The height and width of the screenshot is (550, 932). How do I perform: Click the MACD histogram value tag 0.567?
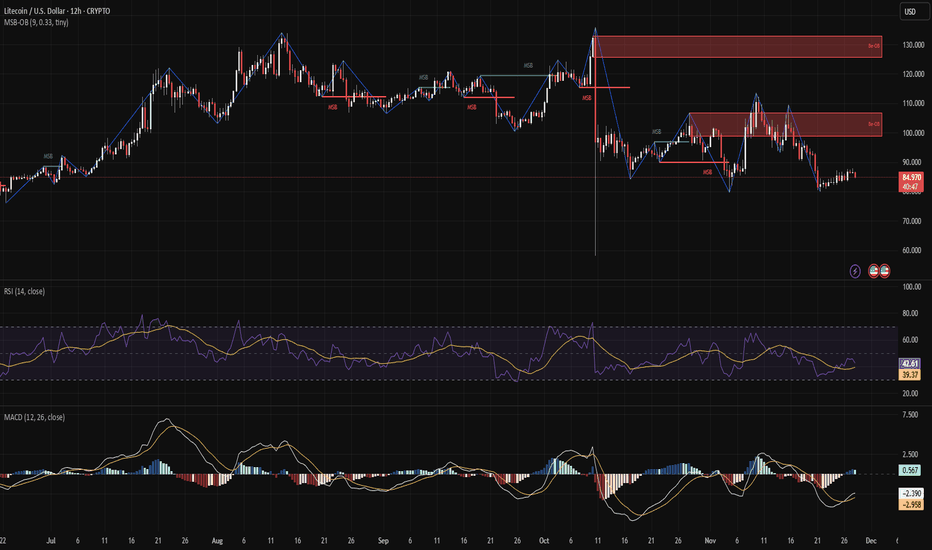point(910,470)
